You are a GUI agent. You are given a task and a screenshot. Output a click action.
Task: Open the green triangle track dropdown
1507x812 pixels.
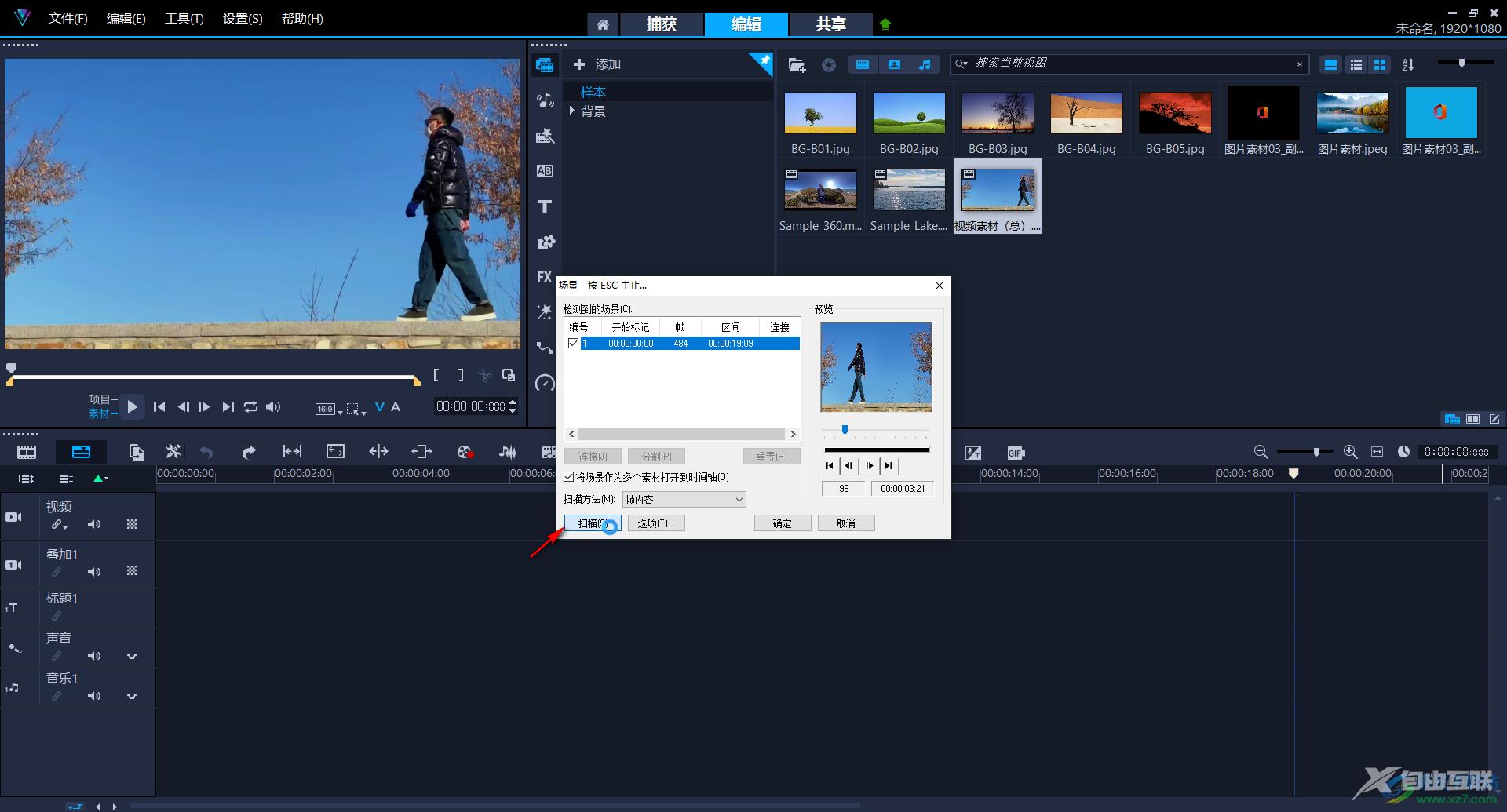coord(100,478)
